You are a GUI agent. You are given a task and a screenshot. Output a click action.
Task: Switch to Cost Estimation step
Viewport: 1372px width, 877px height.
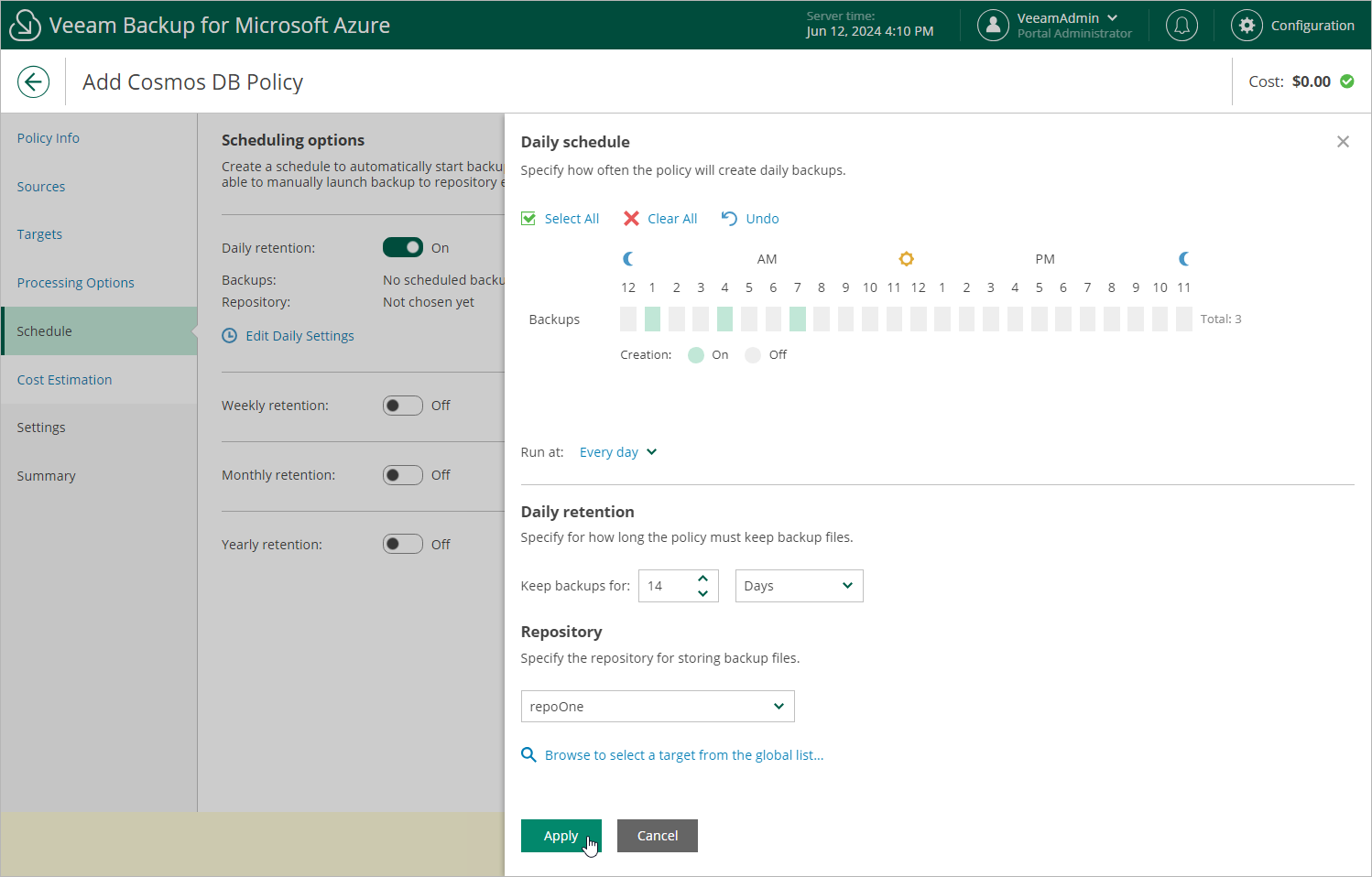point(64,380)
